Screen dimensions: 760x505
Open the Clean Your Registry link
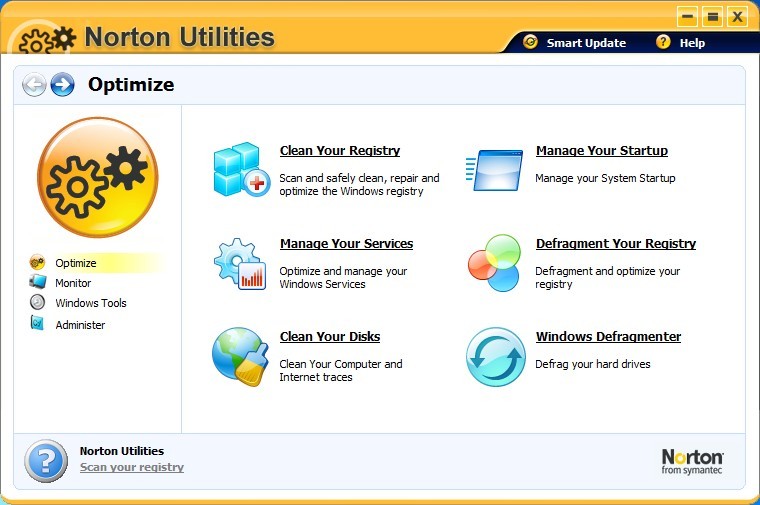pyautogui.click(x=339, y=151)
